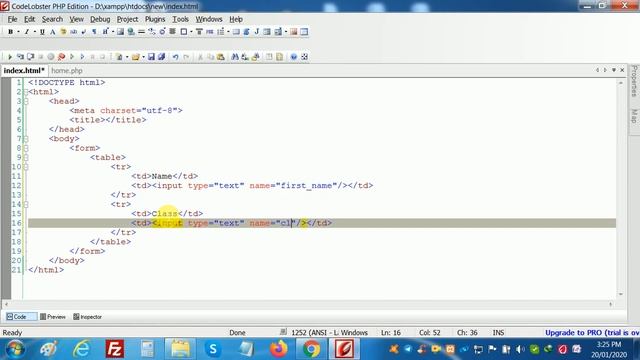Undo the last edit via toolbar arrow
The height and width of the screenshot is (360, 640).
(176, 57)
